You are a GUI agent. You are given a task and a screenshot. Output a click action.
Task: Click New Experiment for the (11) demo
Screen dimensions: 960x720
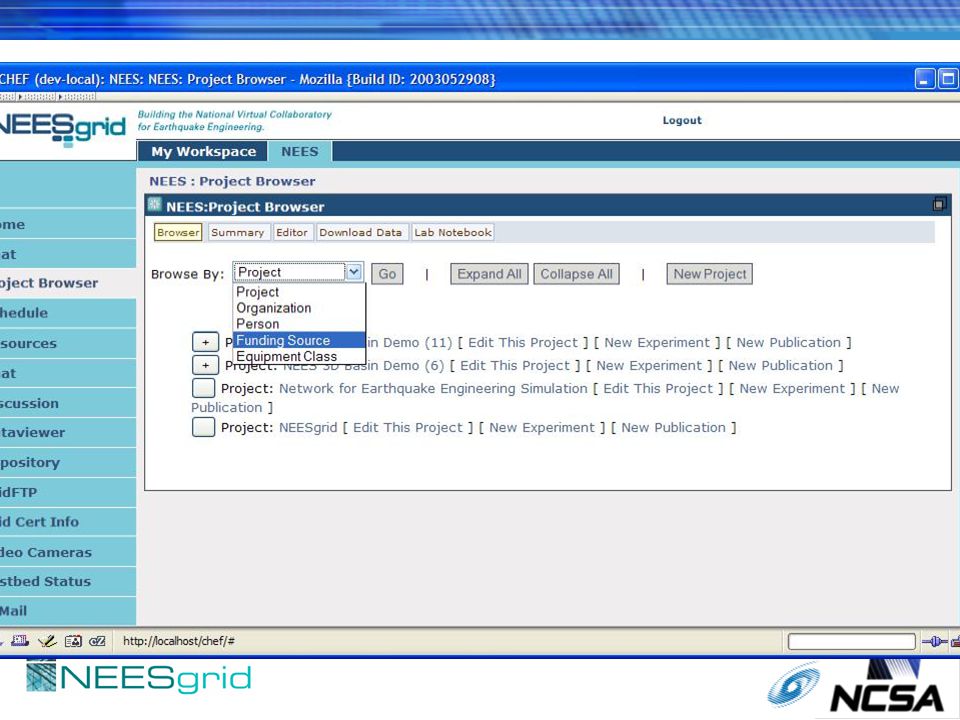(x=657, y=342)
